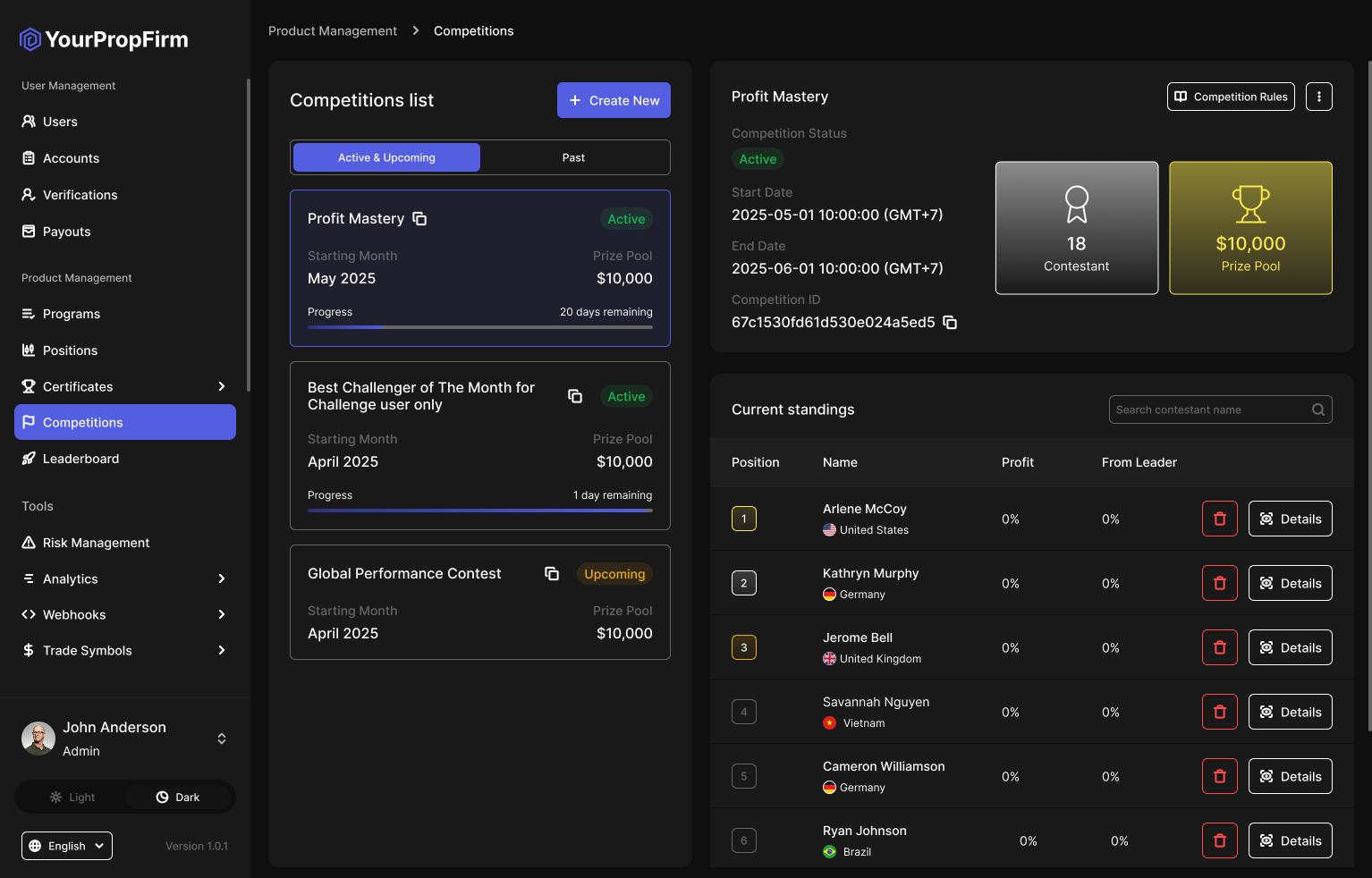
Task: Go to Risk Management page
Action: click(96, 543)
